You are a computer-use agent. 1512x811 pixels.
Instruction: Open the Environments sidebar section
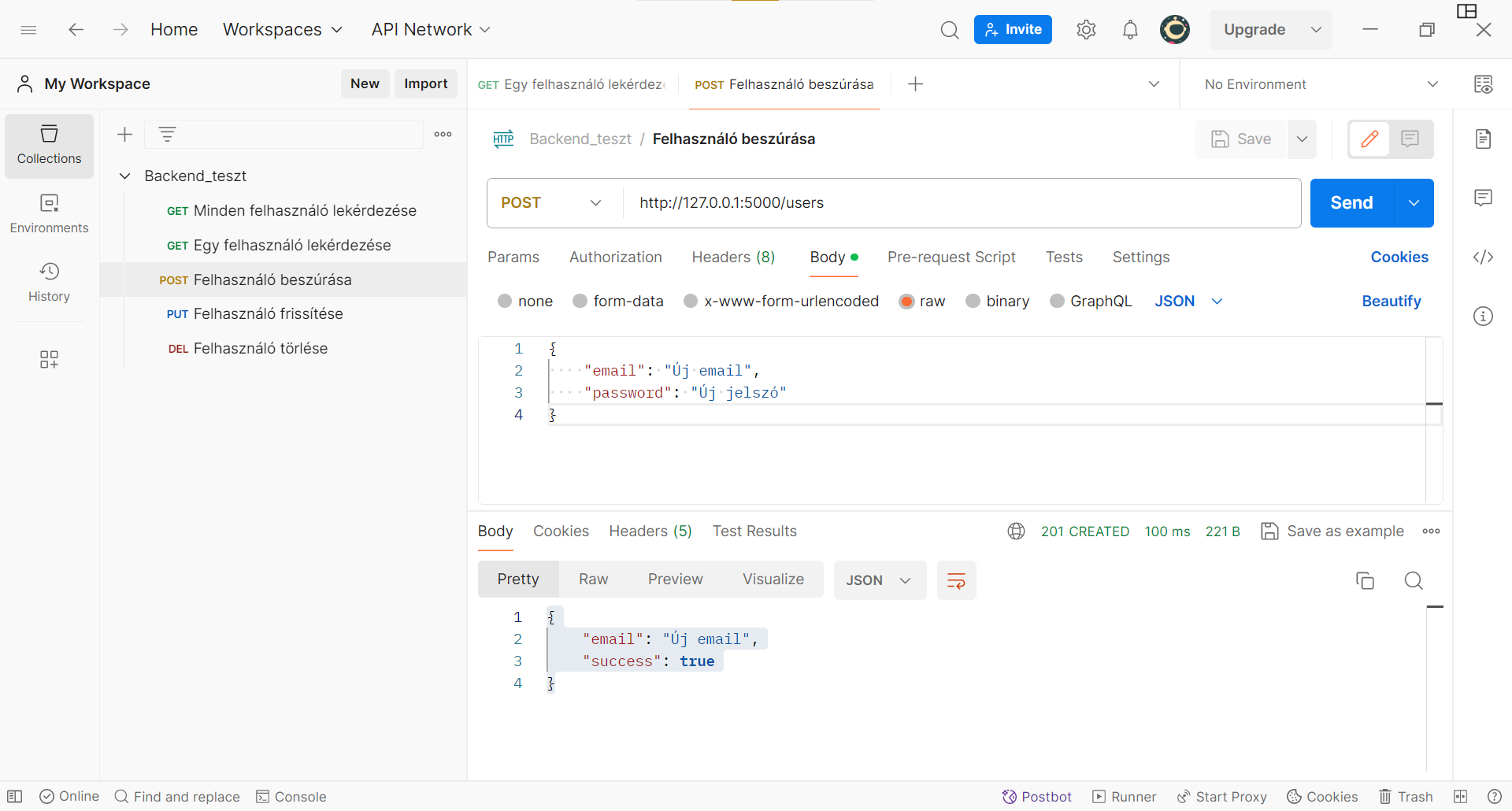tap(49, 214)
